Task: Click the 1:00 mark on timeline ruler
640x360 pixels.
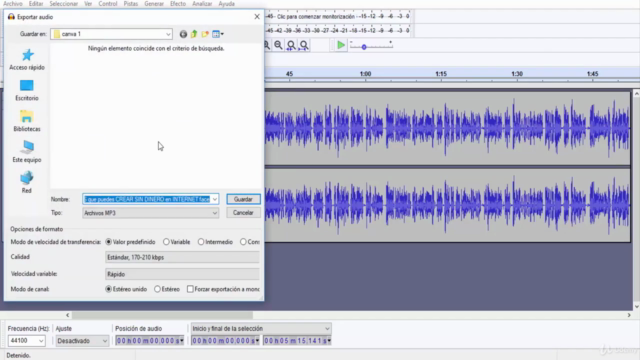Action: click(365, 74)
